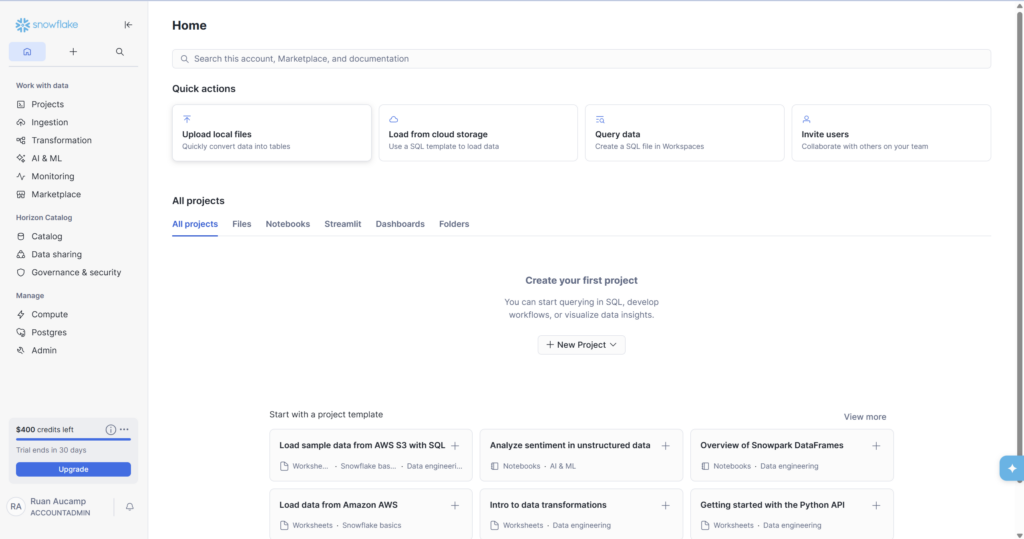Screen dimensions: 1024x539
Task: Expand the New Project dropdown
Action: [x=581, y=344]
